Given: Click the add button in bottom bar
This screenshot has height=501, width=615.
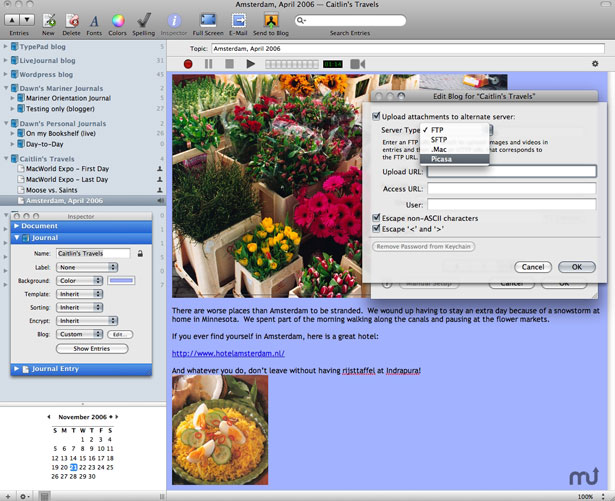Looking at the screenshot, I should coord(8,496).
